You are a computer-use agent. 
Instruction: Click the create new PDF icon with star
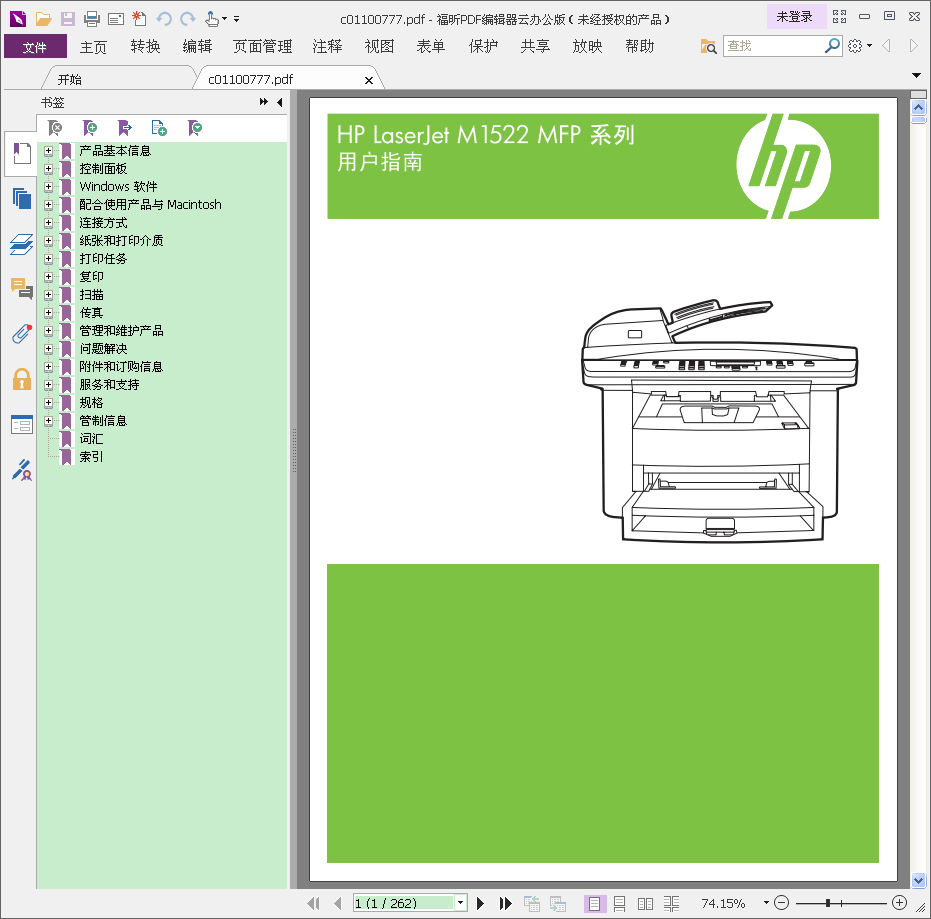(139, 19)
